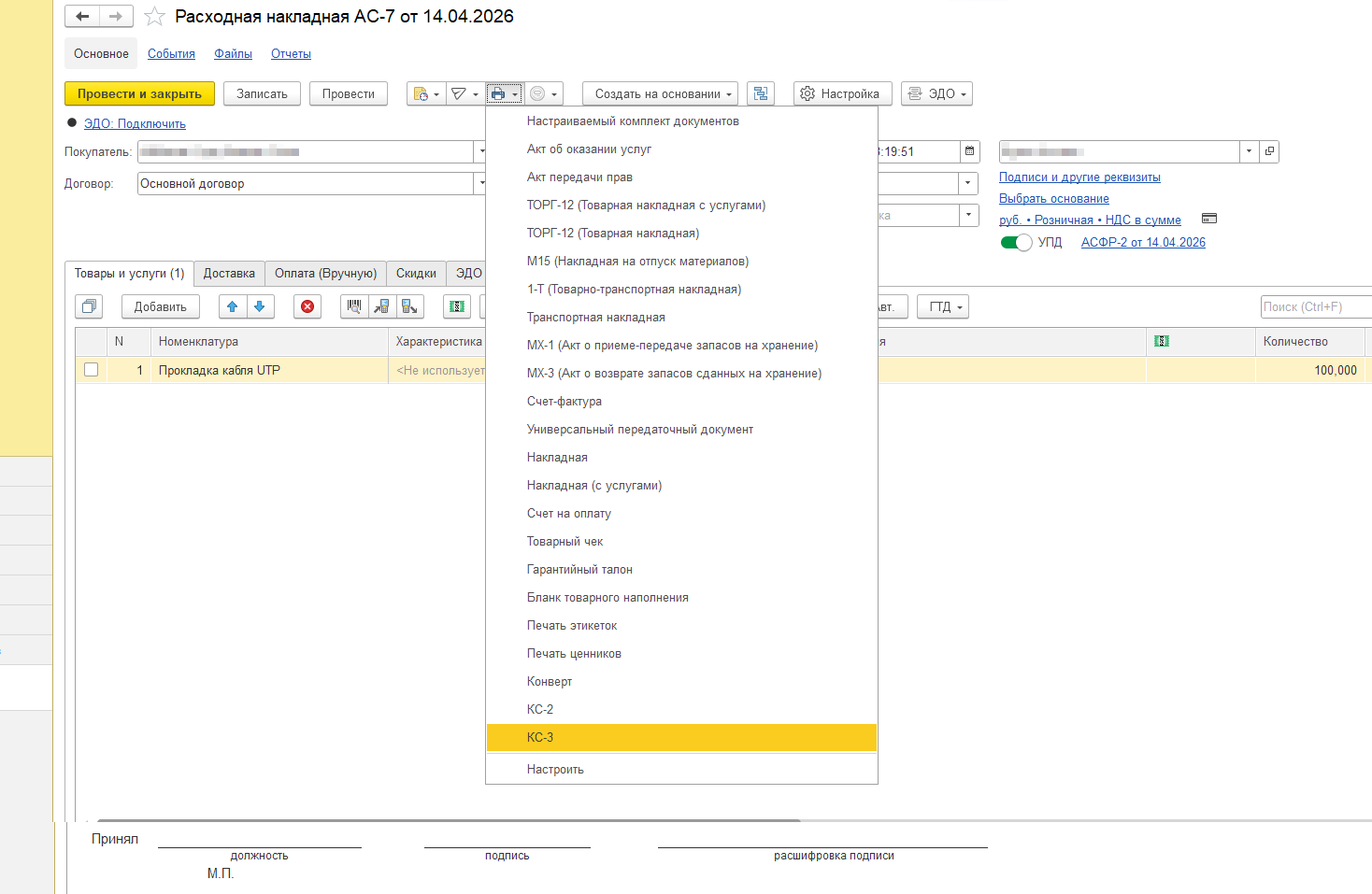Select Транспортная накладная menu entry
This screenshot has width=1372, height=894.
pyautogui.click(x=681, y=317)
